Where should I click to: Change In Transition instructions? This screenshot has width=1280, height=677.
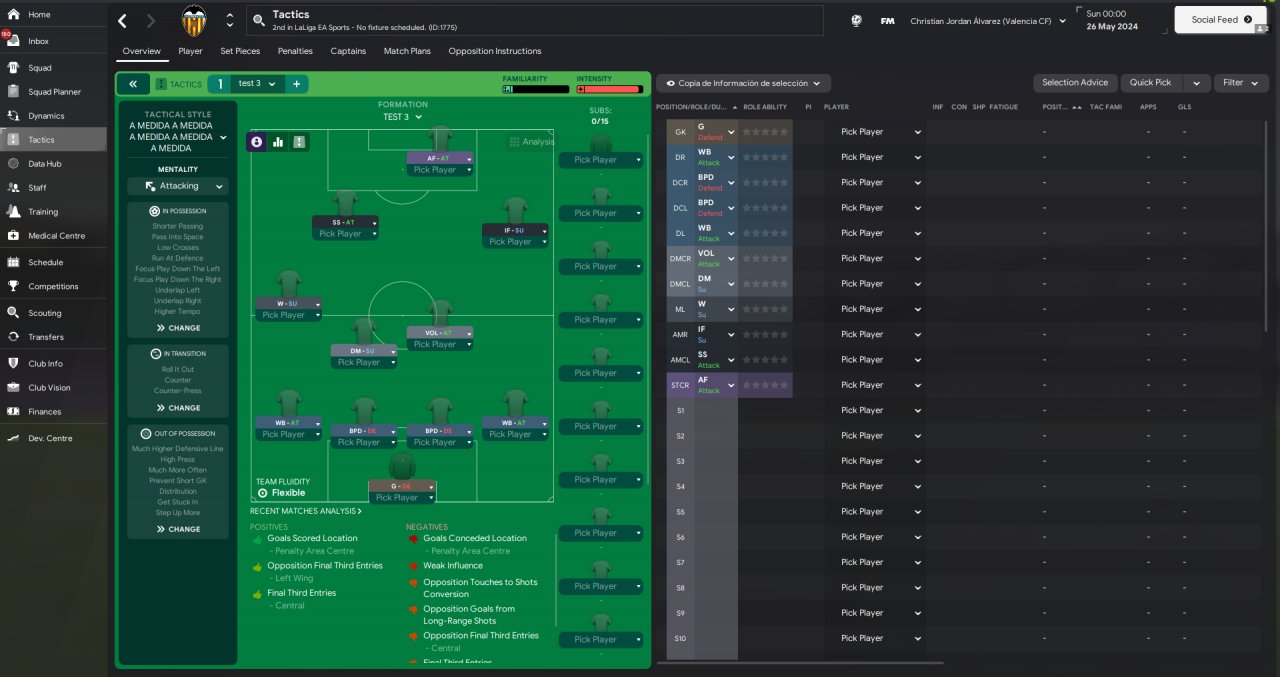click(x=178, y=408)
